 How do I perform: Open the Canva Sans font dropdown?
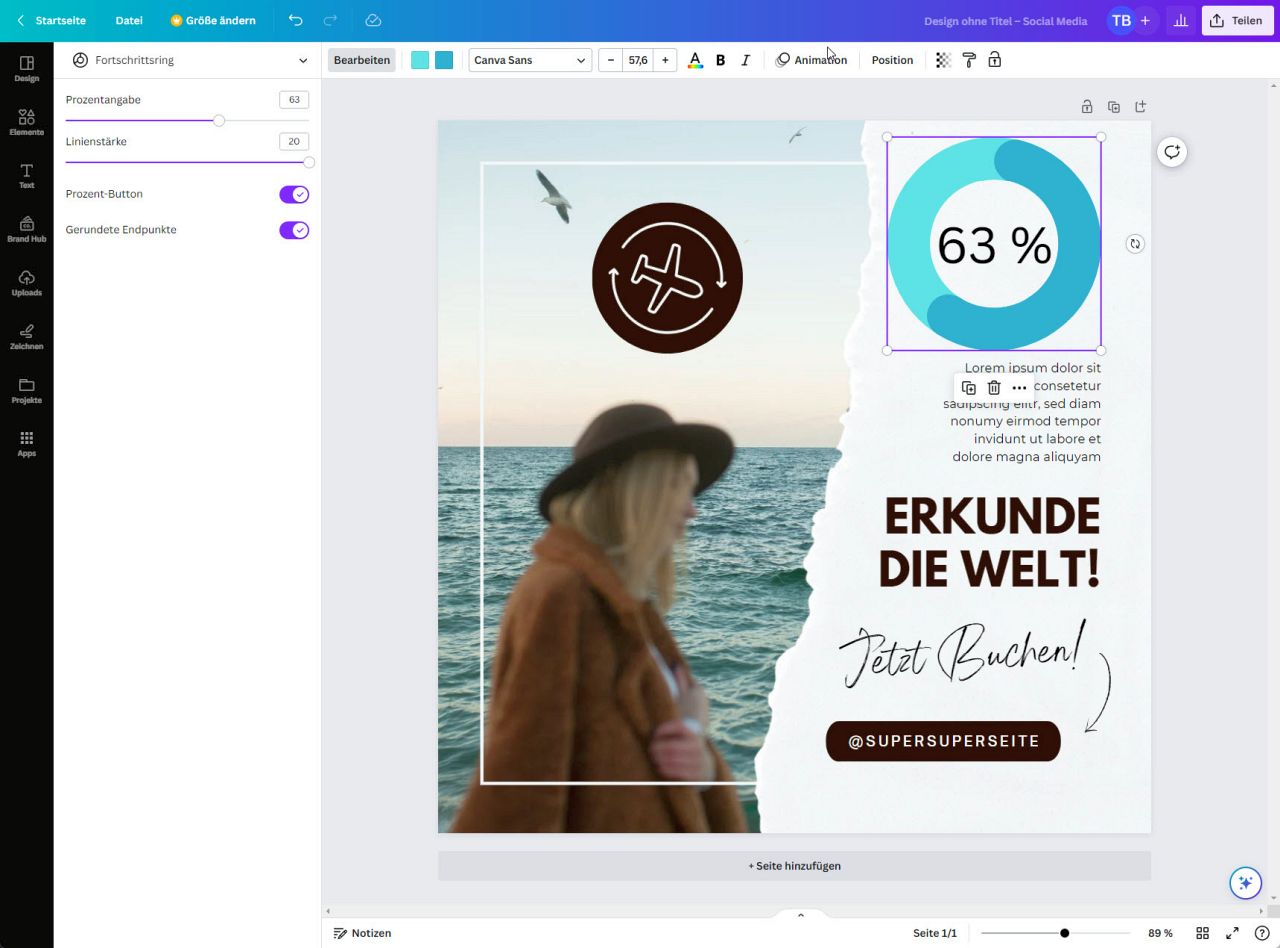530,60
